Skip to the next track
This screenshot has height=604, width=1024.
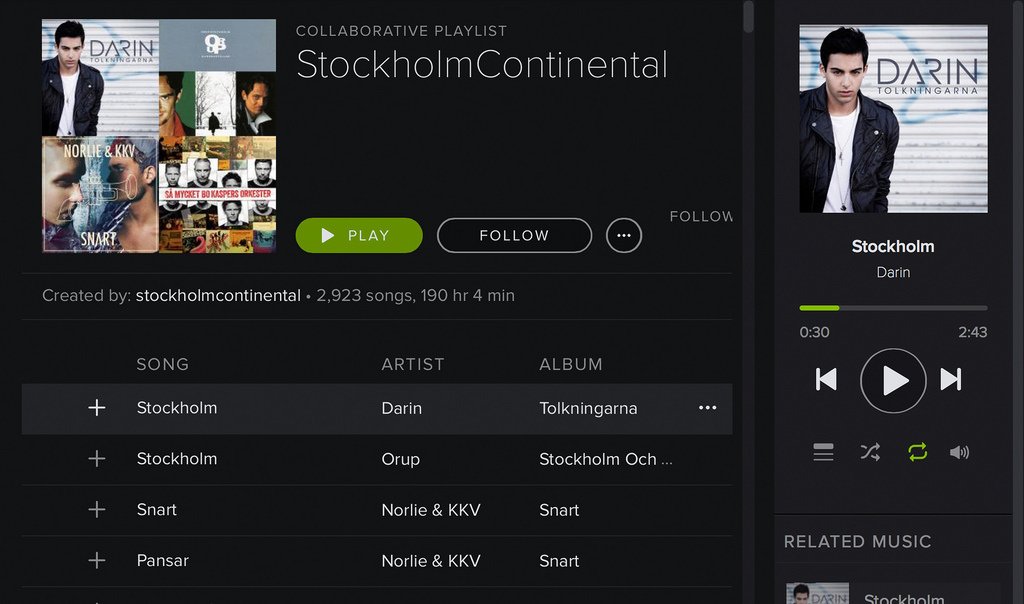pyautogui.click(x=951, y=380)
